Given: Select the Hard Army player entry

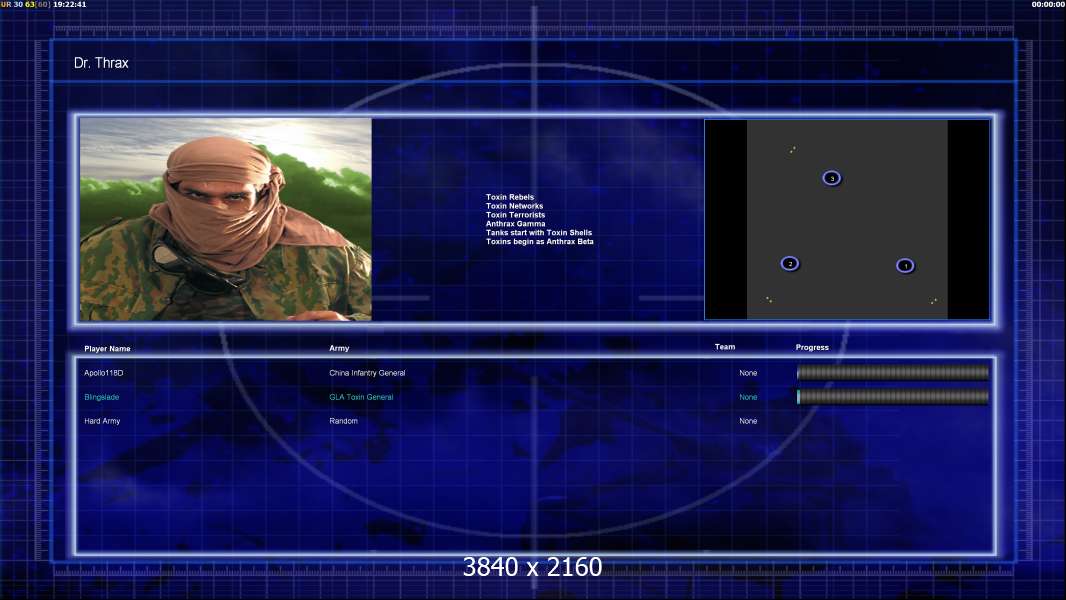Looking at the screenshot, I should [x=102, y=421].
